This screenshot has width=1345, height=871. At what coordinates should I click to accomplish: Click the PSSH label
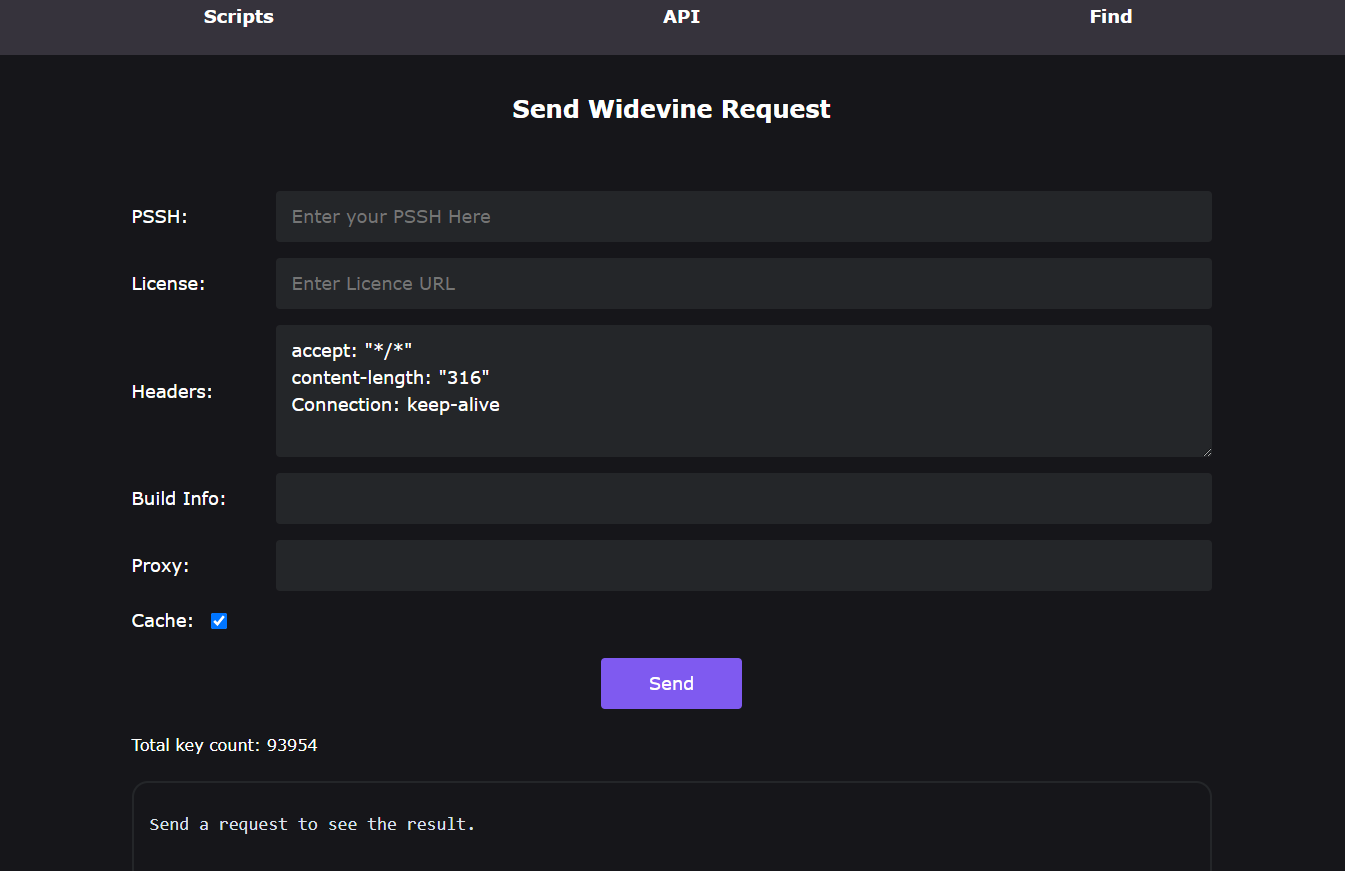159,217
